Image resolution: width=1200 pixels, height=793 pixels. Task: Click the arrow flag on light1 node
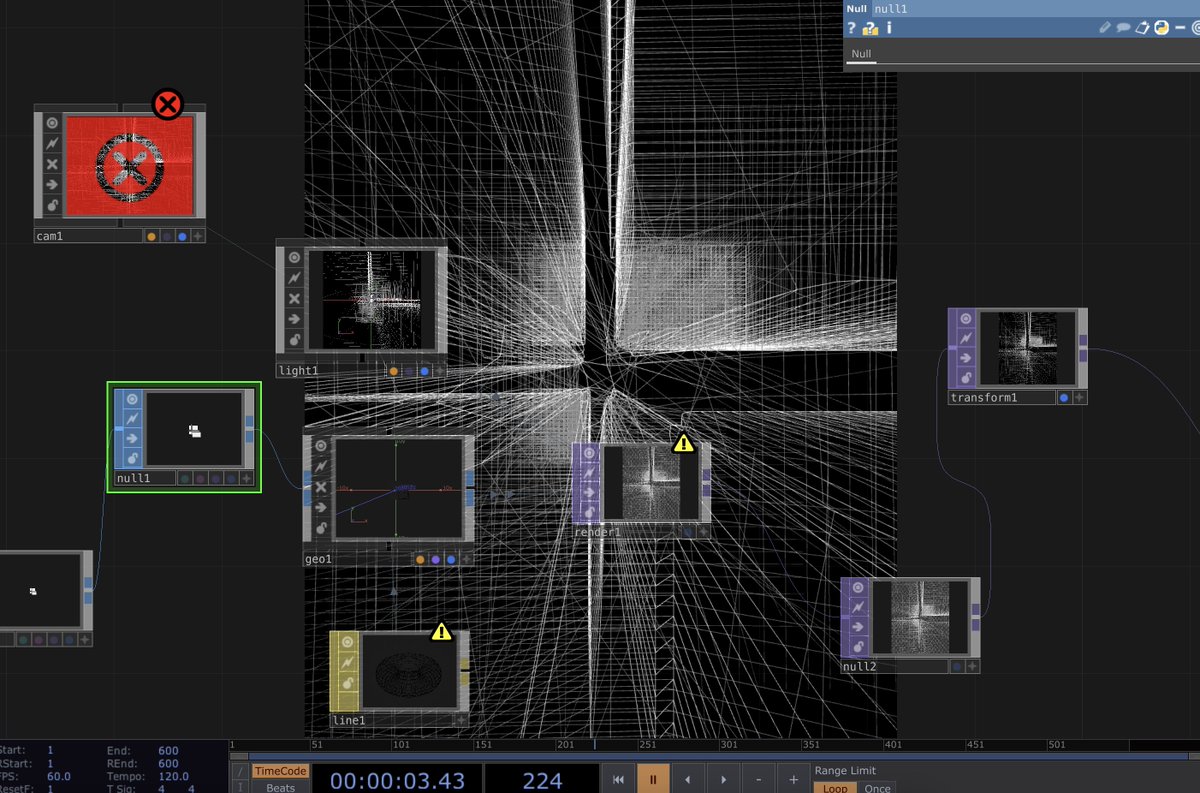click(x=294, y=319)
